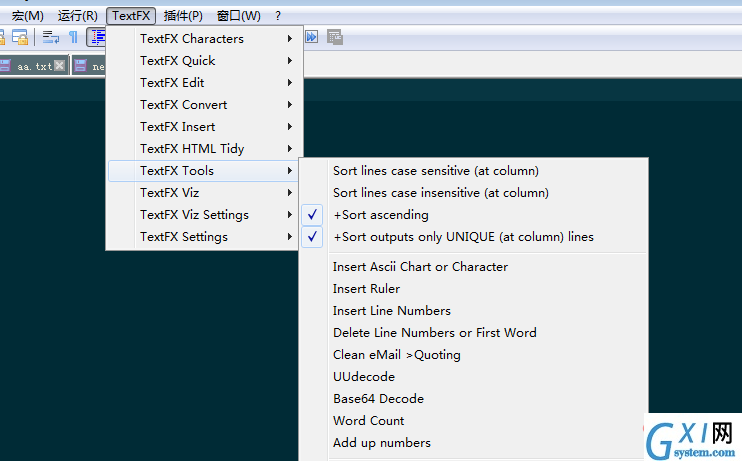Image resolution: width=742 pixels, height=461 pixels.
Task: Expand TextFX HTML Tidy submenu
Action: click(x=203, y=149)
